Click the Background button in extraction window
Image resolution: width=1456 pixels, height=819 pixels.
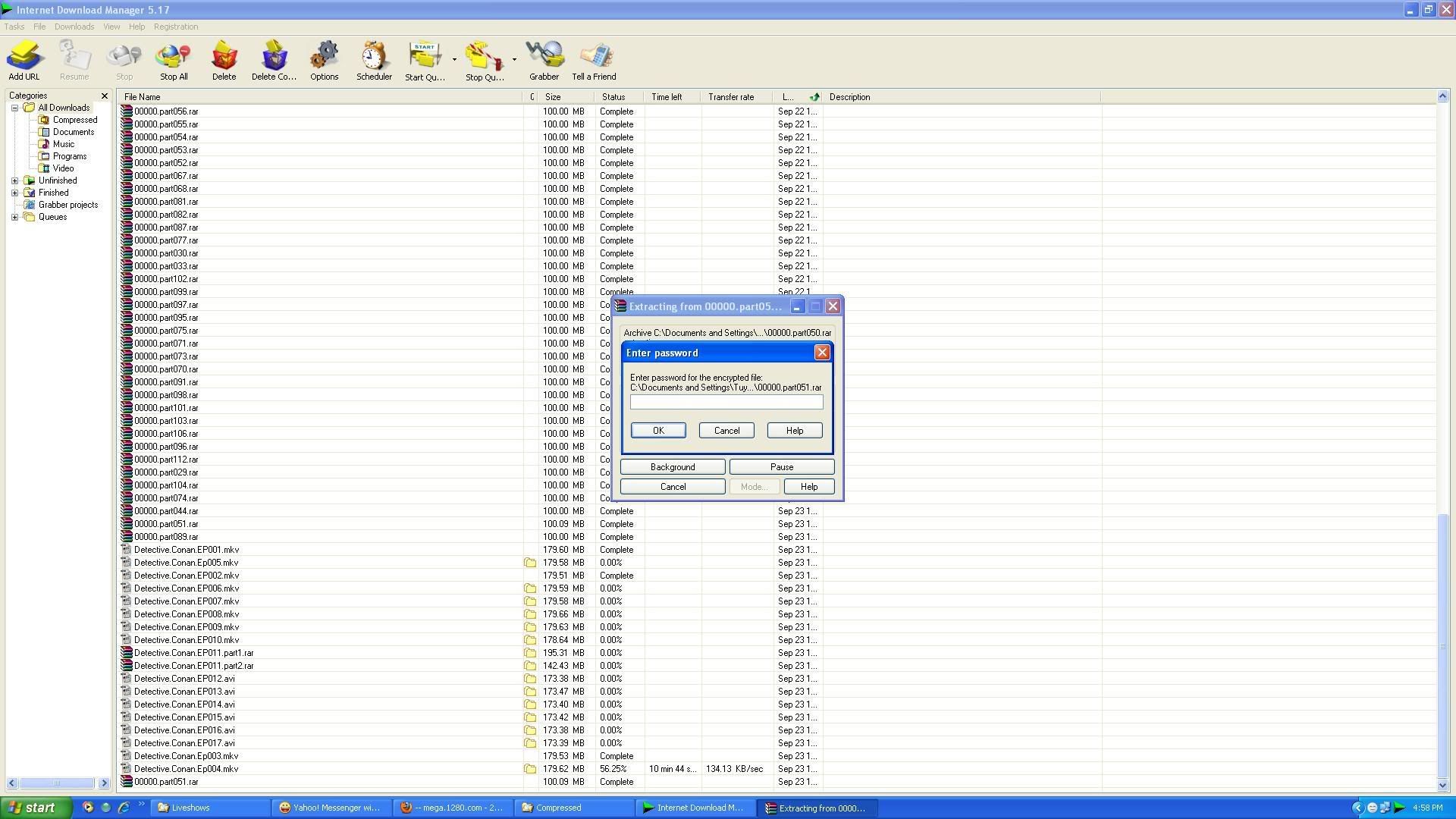(673, 466)
